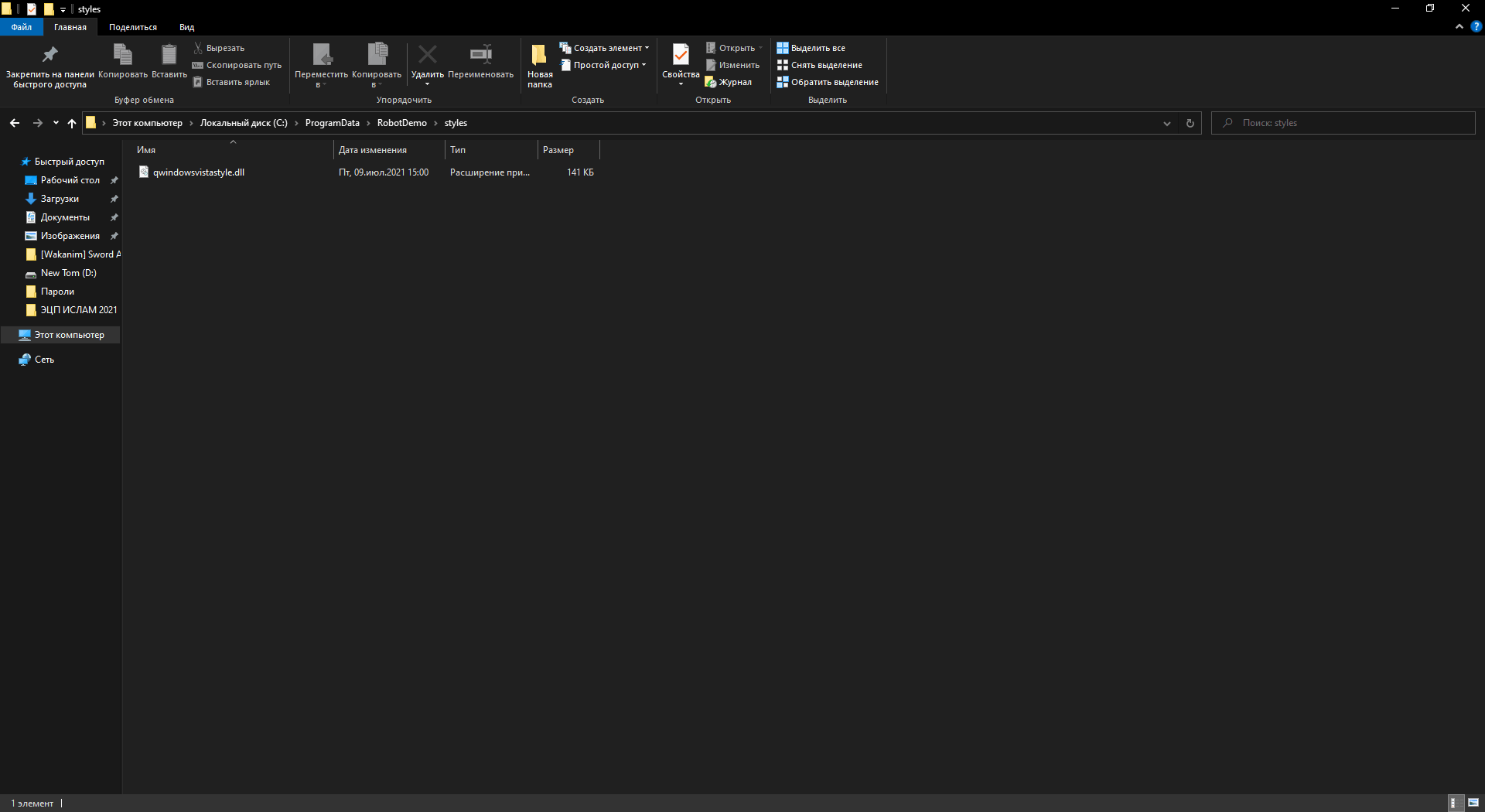Go back with the back arrow
This screenshot has width=1485, height=812.
tap(15, 123)
